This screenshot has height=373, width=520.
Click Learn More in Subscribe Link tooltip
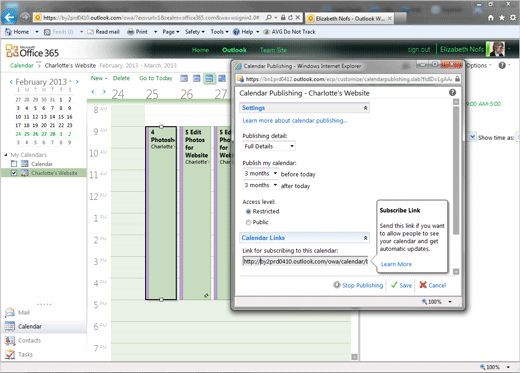(396, 264)
